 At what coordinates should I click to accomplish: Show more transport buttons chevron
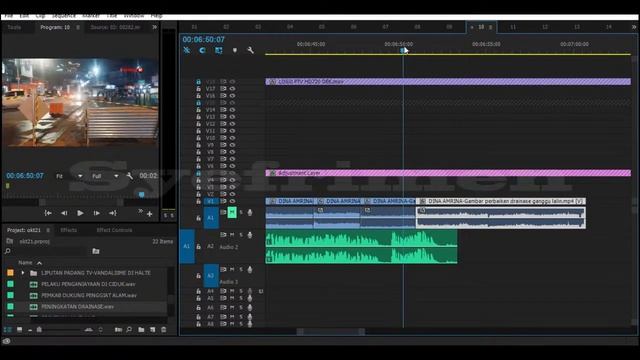(x=140, y=211)
